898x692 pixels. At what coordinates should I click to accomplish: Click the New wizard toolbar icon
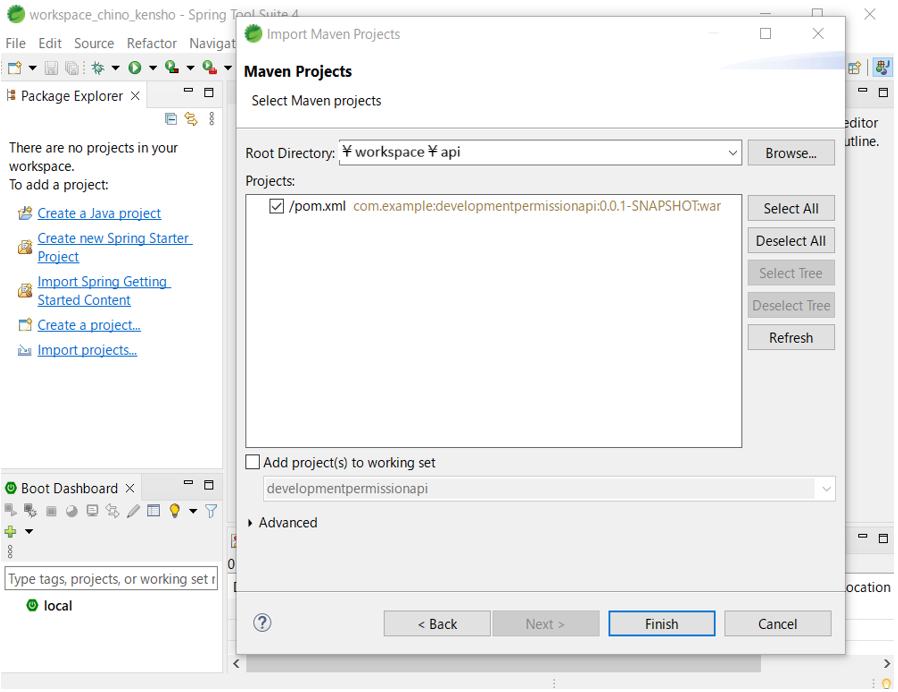pos(14,68)
